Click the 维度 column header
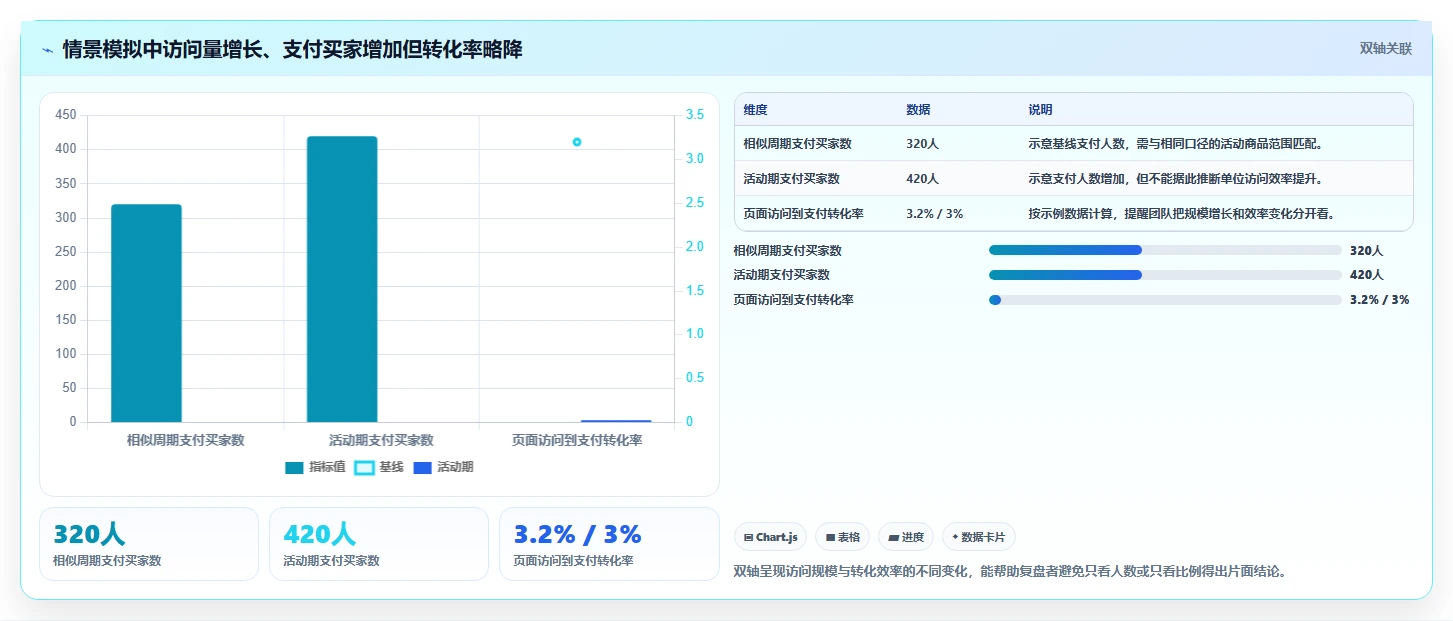This screenshot has height=621, width=1453. (755, 110)
